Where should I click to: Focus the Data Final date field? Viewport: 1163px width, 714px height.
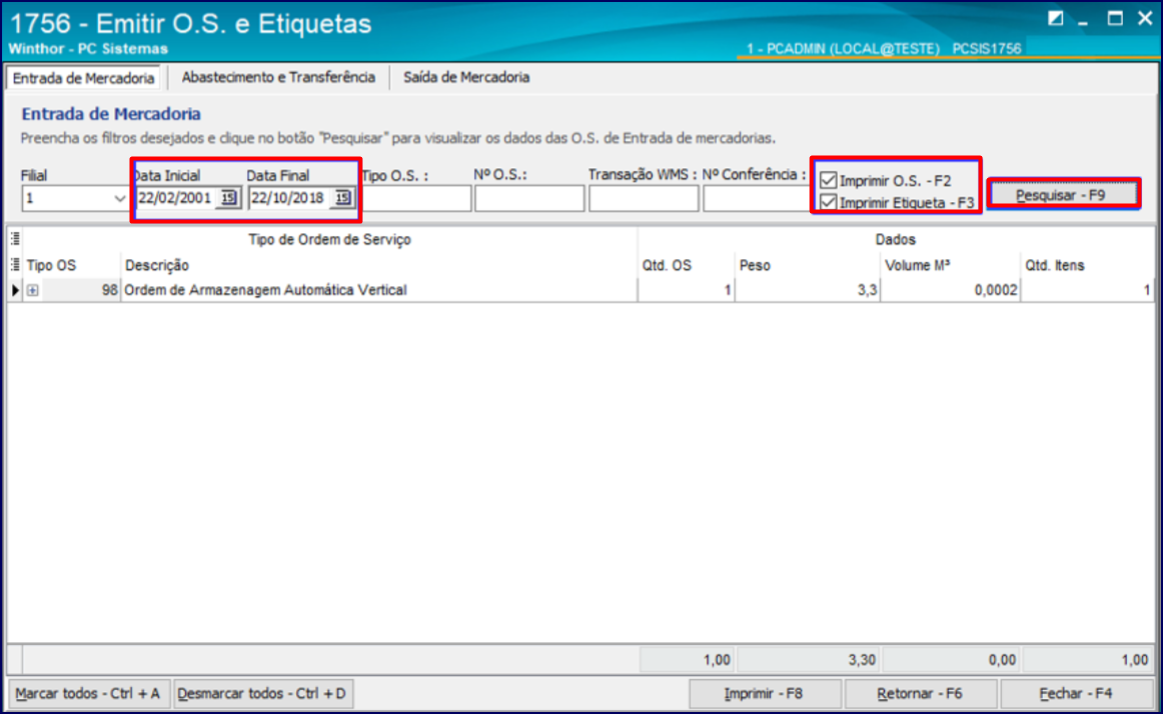[x=289, y=198]
